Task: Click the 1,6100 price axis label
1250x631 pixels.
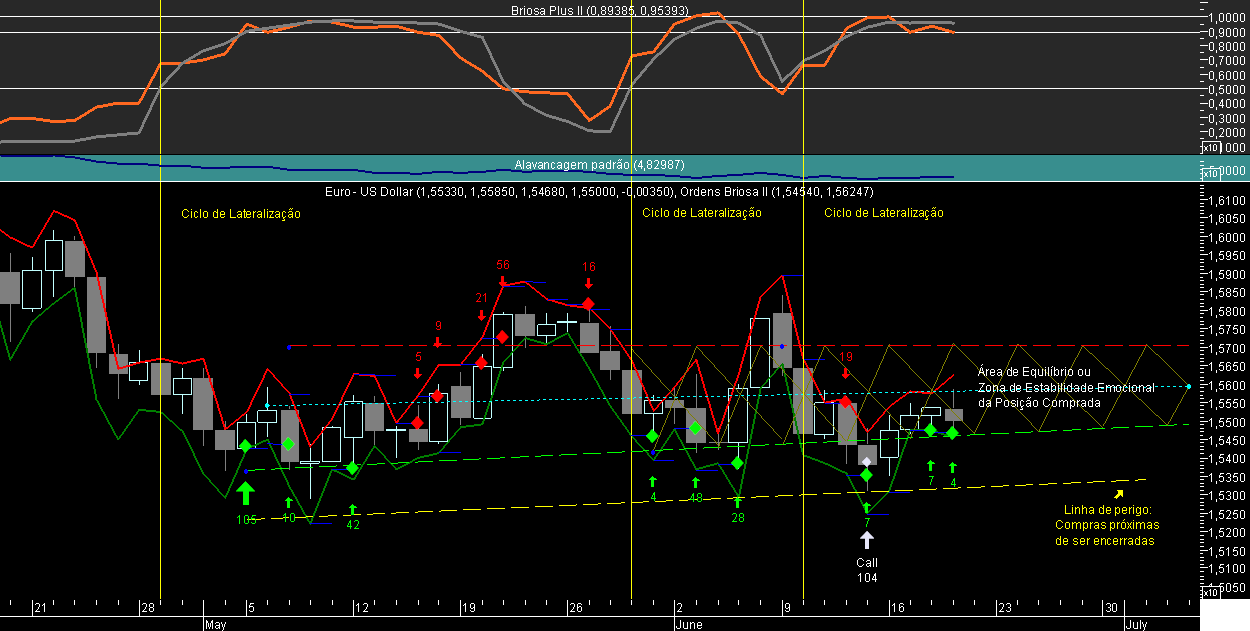Action: 1225,201
